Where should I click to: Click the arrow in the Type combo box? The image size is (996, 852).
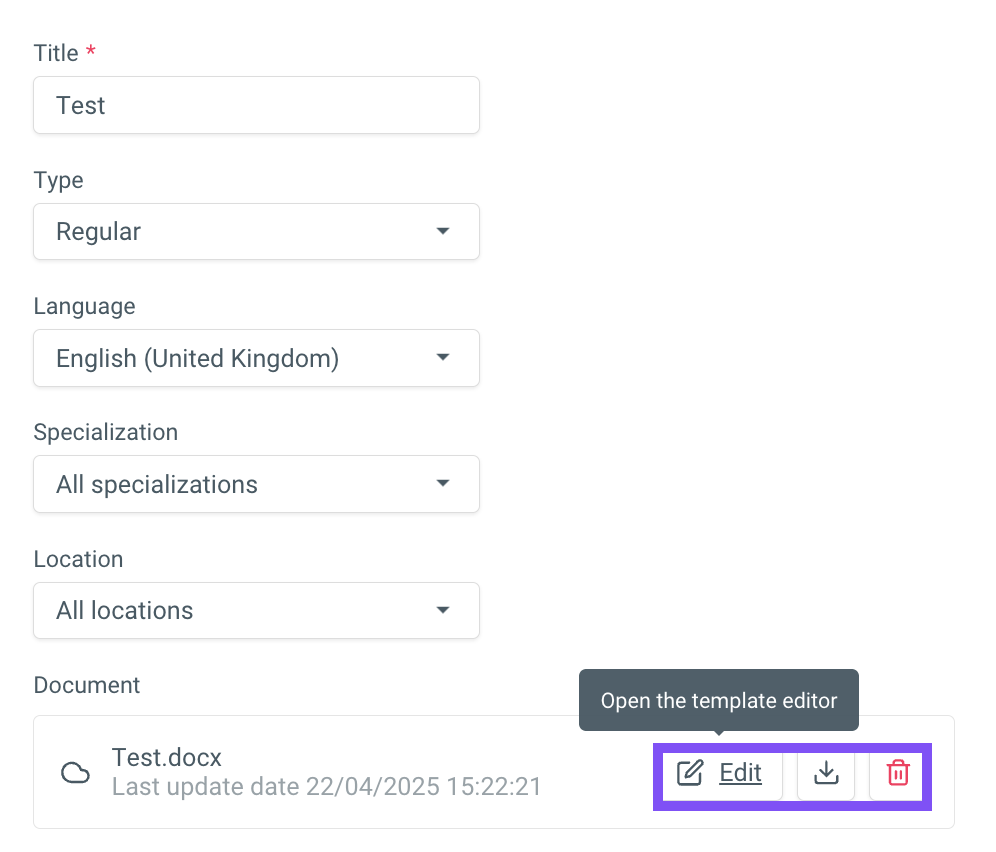(x=443, y=231)
